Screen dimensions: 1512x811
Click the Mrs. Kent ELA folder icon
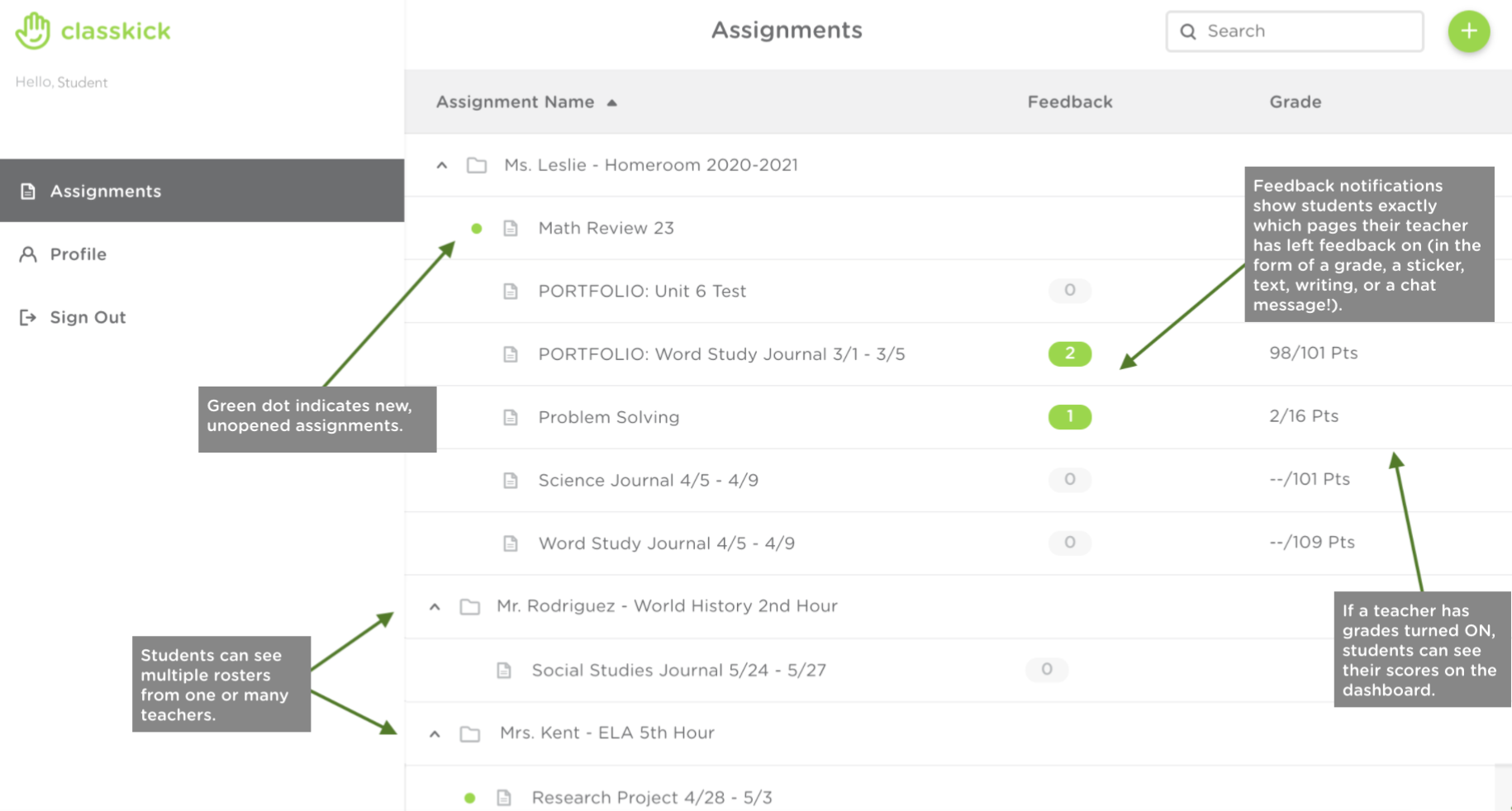tap(470, 733)
